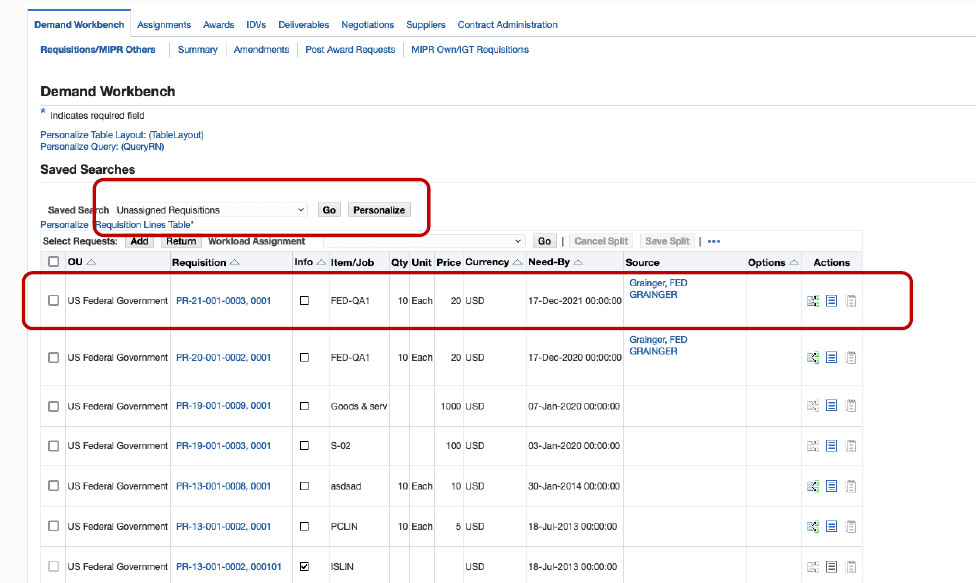Switch to the Awards tab

tap(218, 25)
